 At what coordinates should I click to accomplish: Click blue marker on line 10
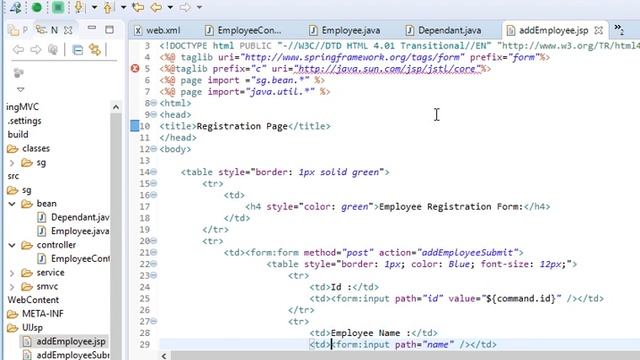pos(134,126)
